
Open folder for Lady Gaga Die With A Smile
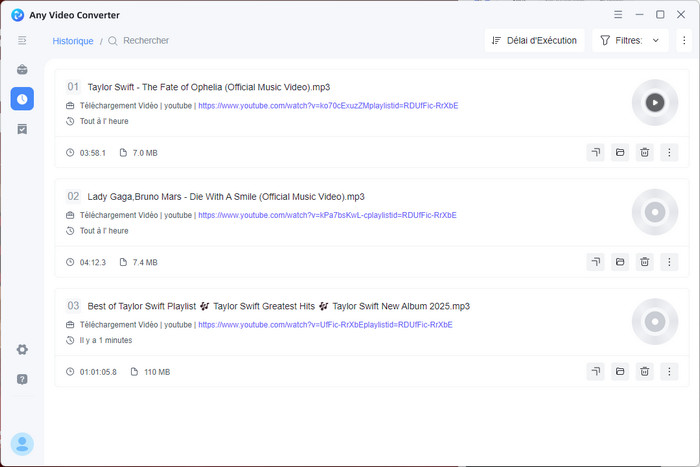[x=620, y=262]
